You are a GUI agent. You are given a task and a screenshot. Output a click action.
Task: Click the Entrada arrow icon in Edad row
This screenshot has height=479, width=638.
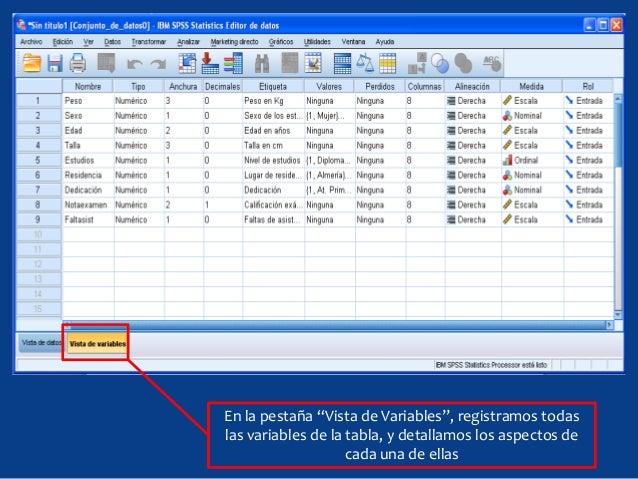point(569,130)
